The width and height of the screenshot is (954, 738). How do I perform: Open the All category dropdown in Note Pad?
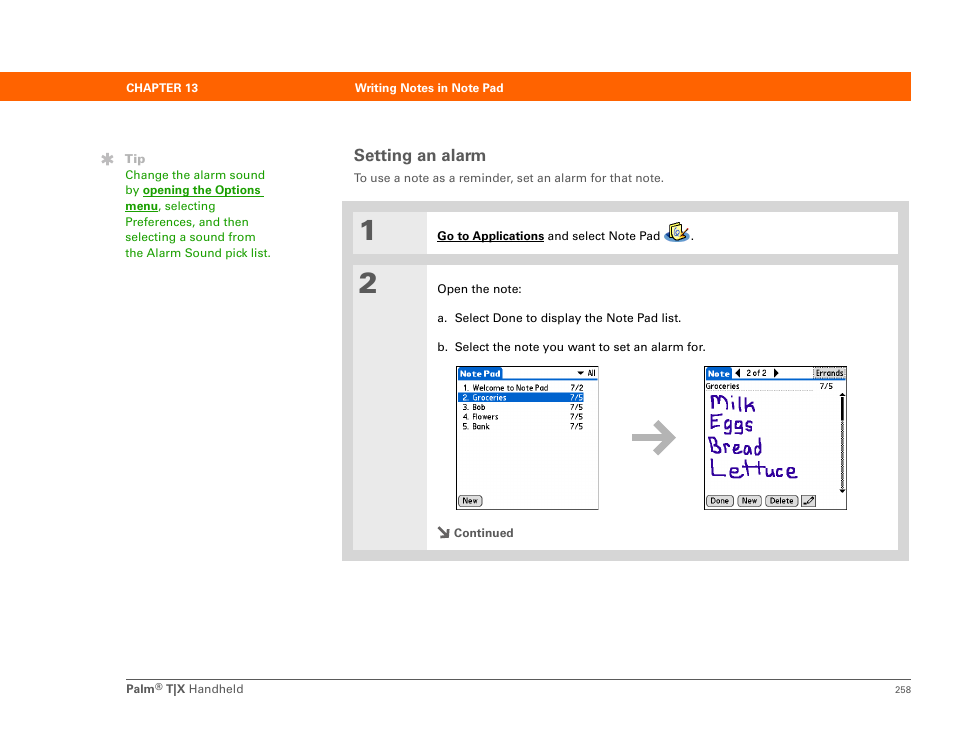tap(587, 373)
